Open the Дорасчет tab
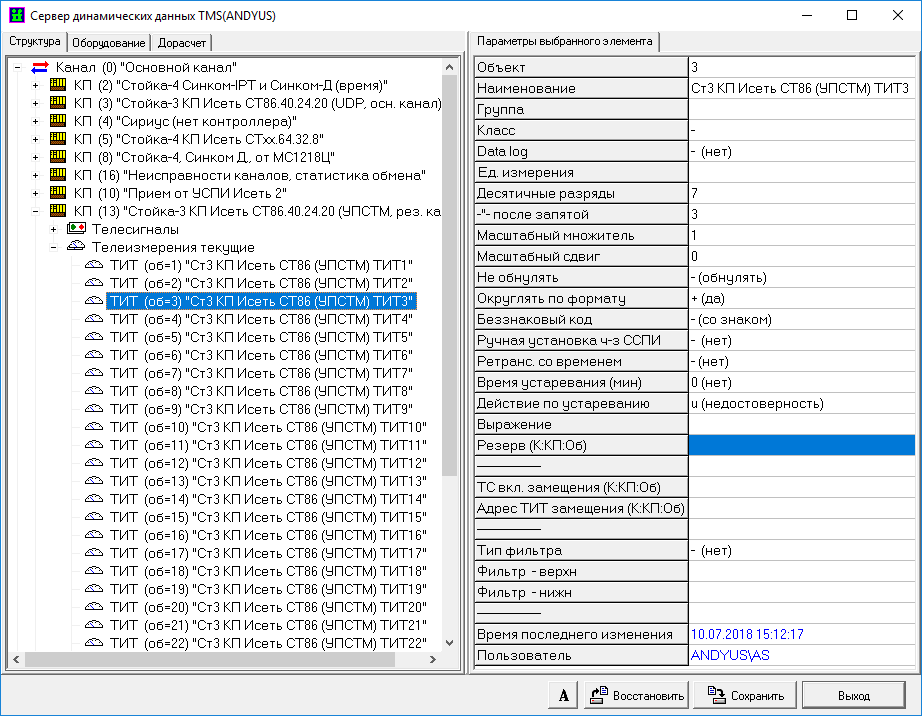Image resolution: width=922 pixels, height=716 pixels. pyautogui.click(x=182, y=43)
